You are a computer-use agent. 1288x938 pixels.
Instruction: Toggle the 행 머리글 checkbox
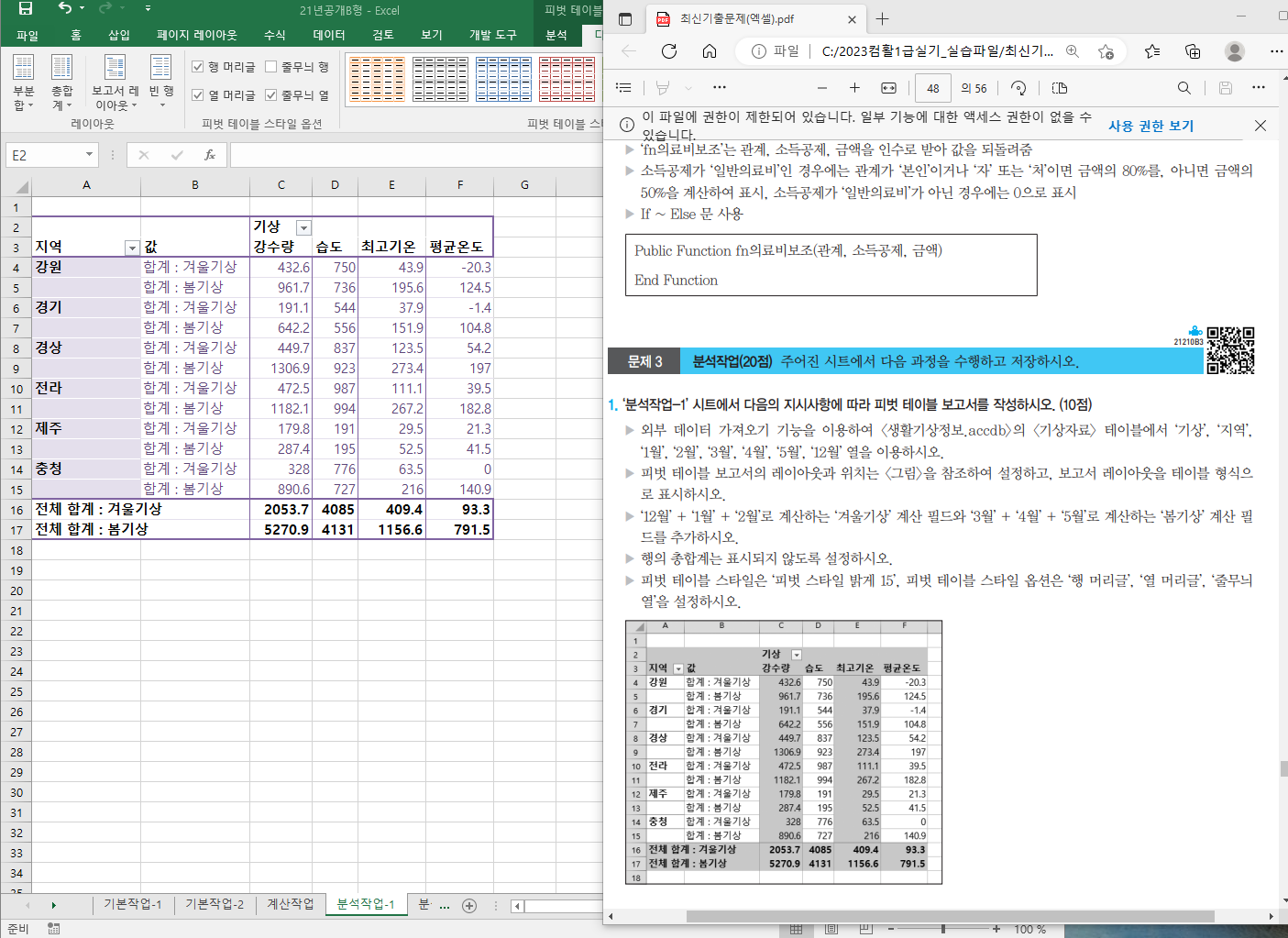198,67
